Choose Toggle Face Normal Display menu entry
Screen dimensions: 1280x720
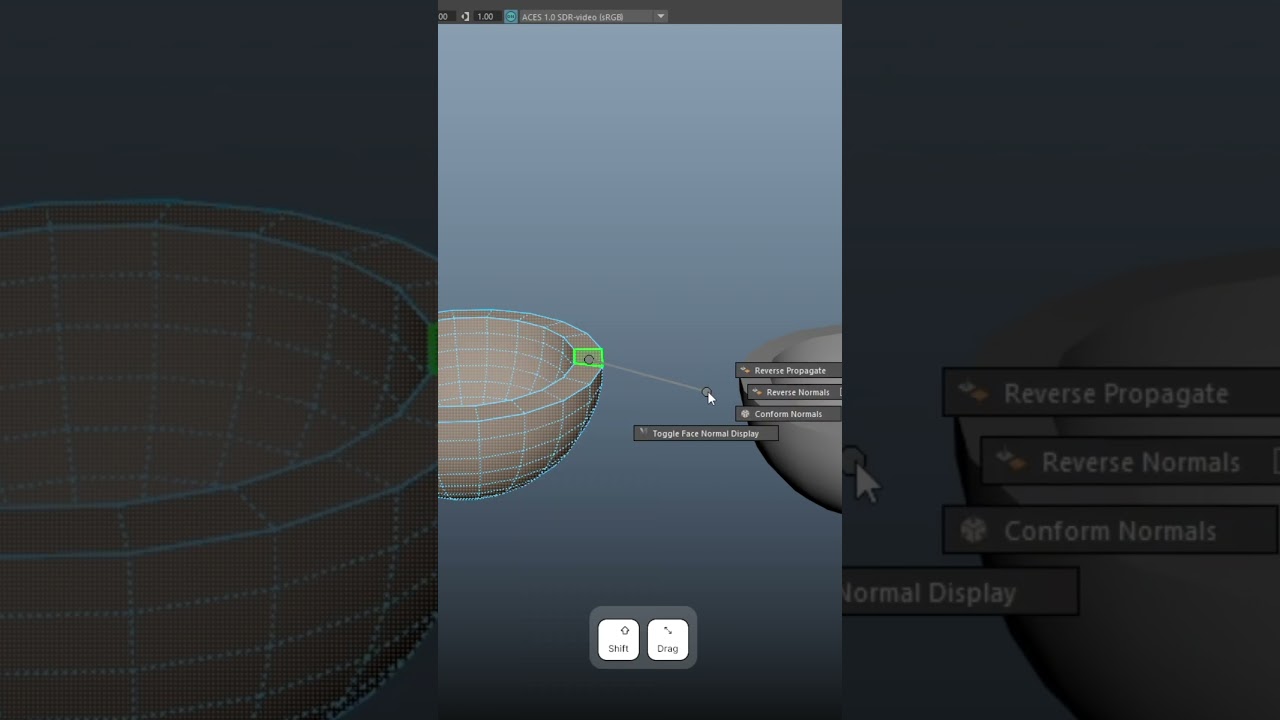(705, 433)
